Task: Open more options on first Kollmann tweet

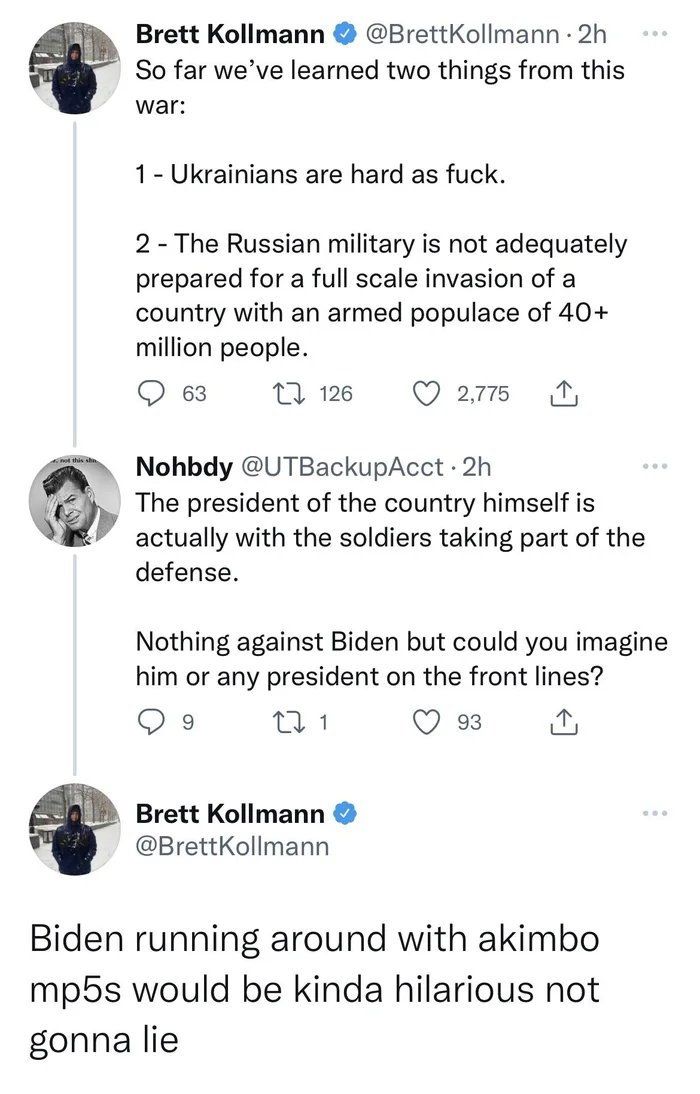Action: click(x=654, y=35)
